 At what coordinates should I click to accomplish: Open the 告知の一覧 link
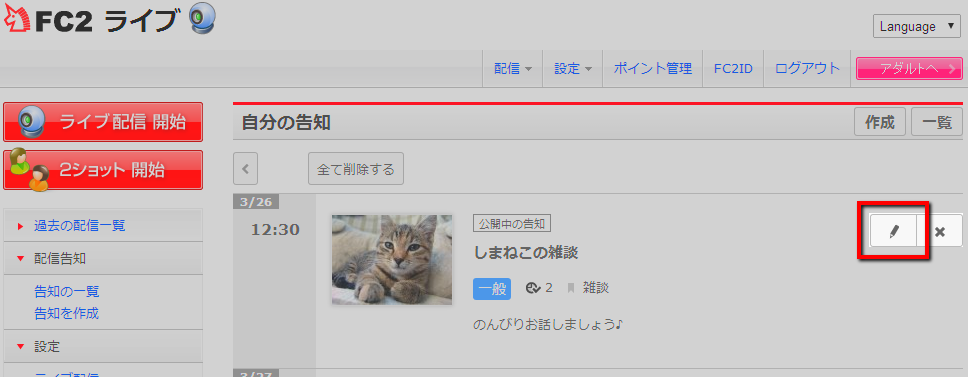pos(67,291)
